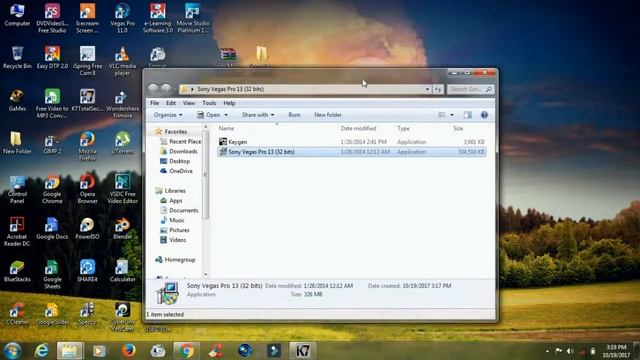Open Tools menu in Explorer
The width and height of the screenshot is (640, 360).
(x=209, y=103)
